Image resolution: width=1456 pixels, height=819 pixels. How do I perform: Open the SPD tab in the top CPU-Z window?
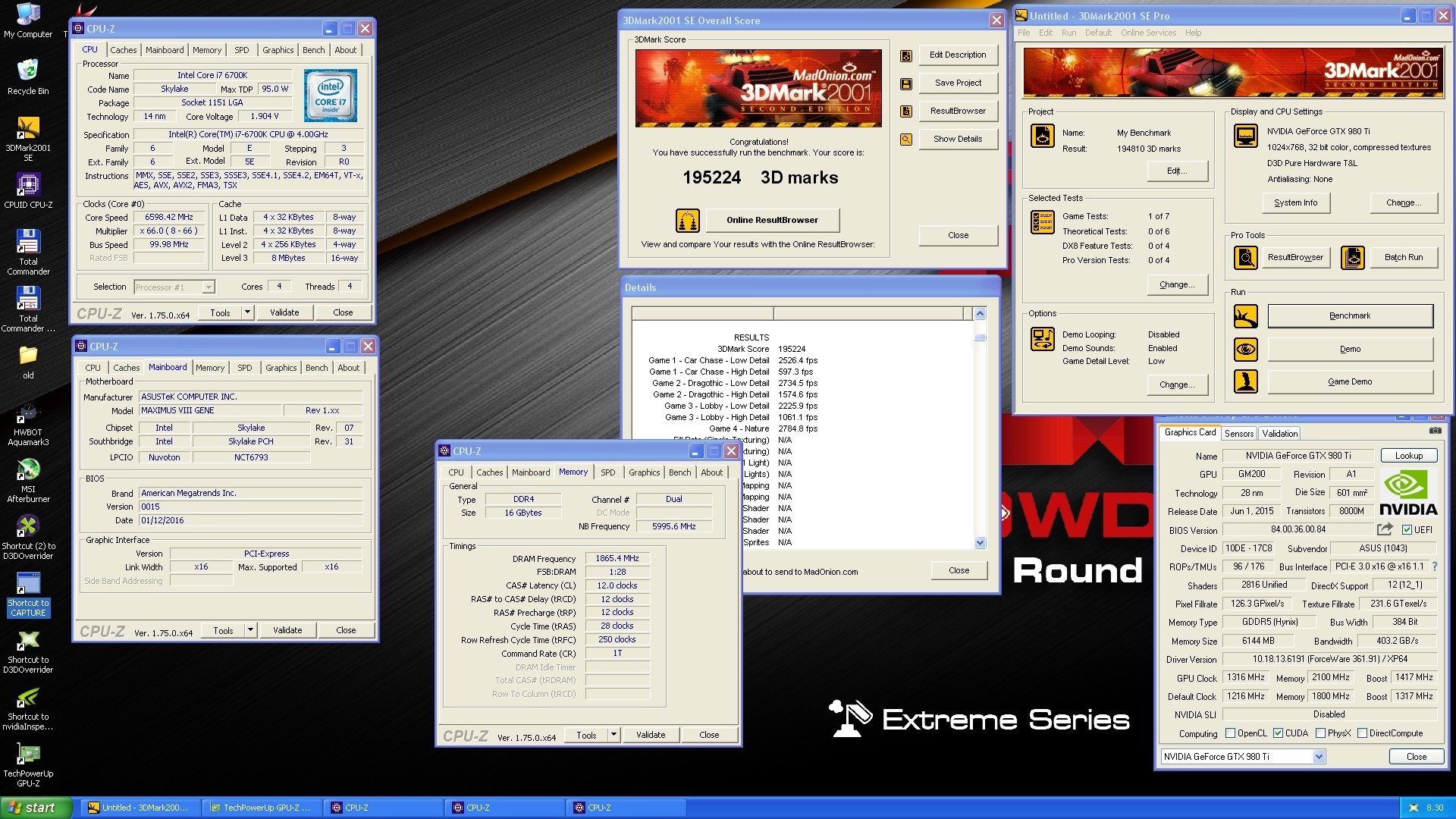[241, 50]
